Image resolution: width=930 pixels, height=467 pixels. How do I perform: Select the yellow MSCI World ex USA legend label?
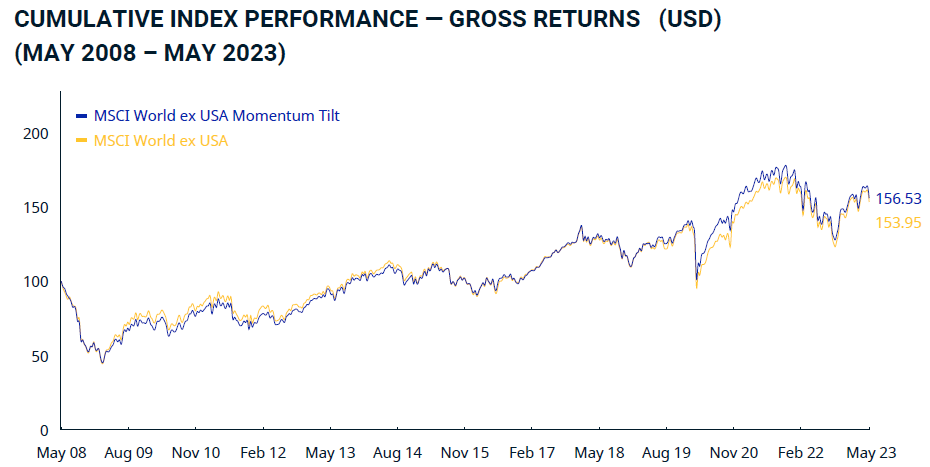(x=160, y=141)
